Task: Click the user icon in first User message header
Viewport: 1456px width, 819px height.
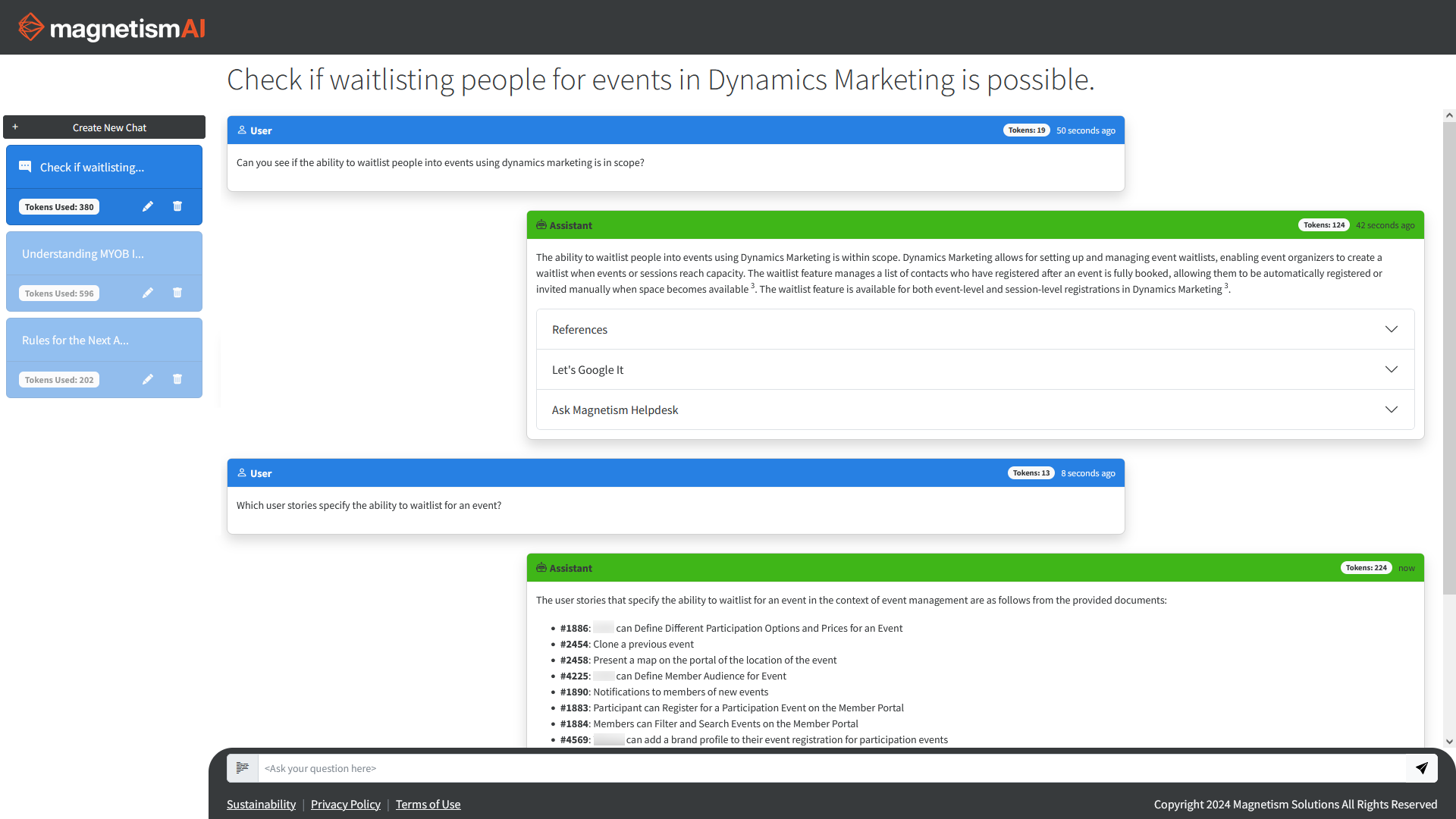Action: coord(242,130)
